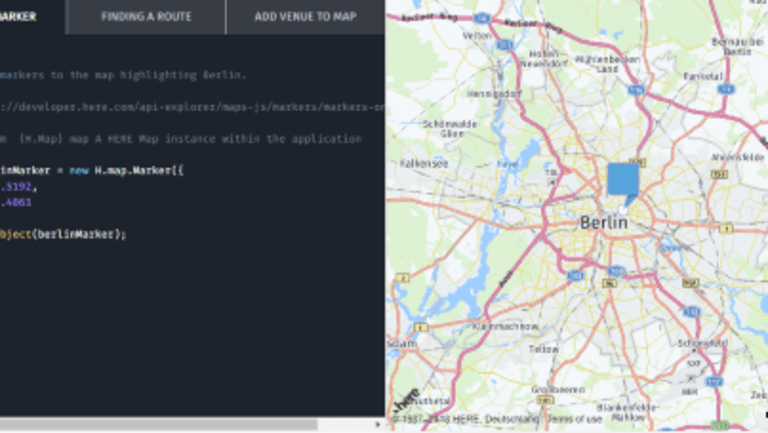Open the Add Venue to Map tab
Screen dimensions: 768x433
(305, 17)
